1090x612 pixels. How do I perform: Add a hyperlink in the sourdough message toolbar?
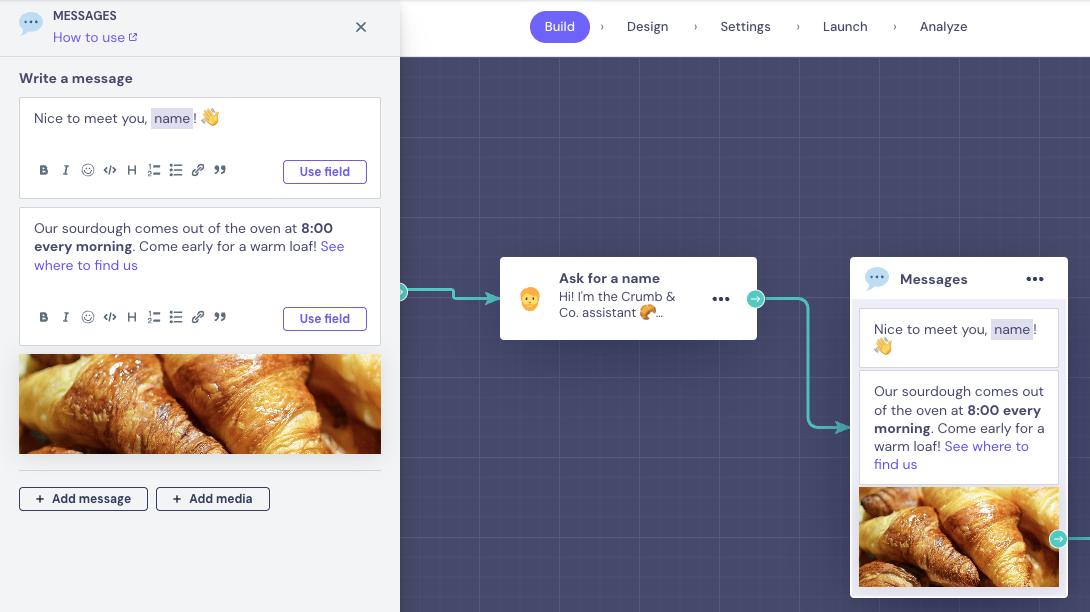pyautogui.click(x=198, y=317)
